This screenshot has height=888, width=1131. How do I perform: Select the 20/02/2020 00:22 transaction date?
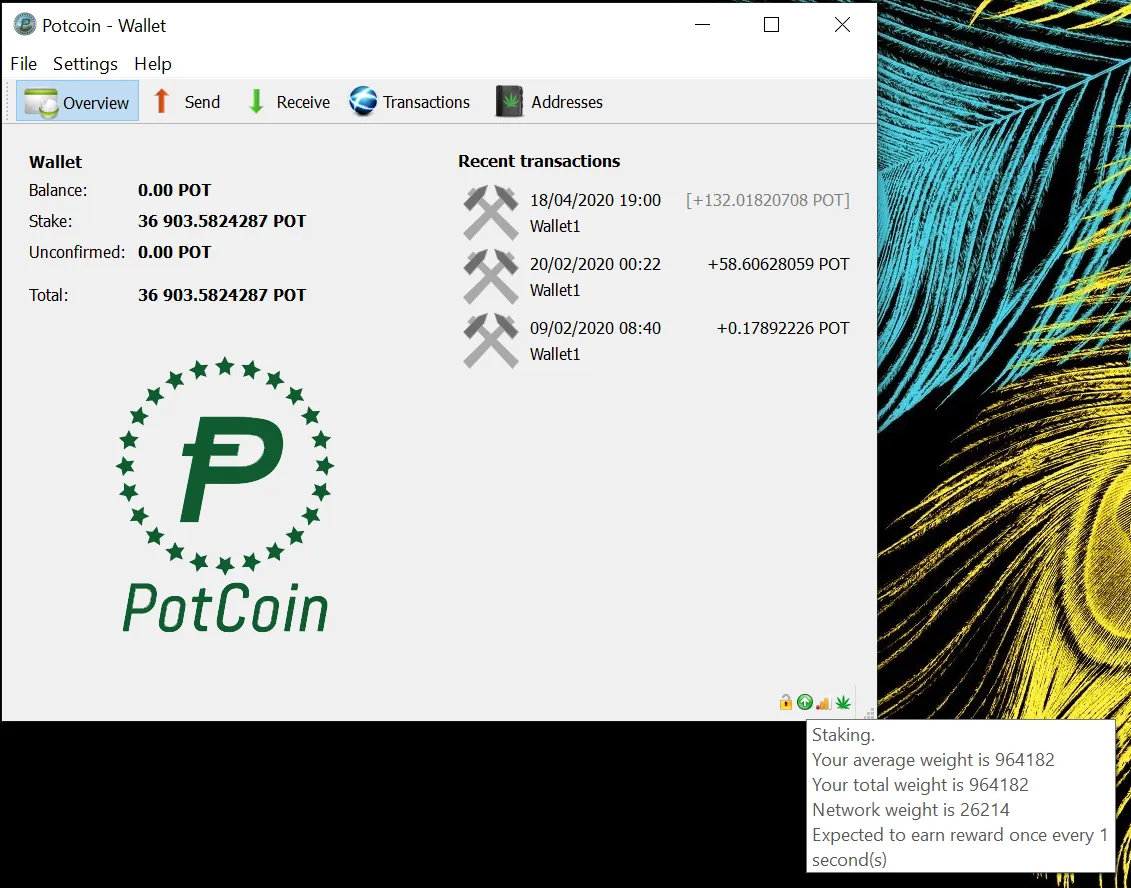click(595, 264)
